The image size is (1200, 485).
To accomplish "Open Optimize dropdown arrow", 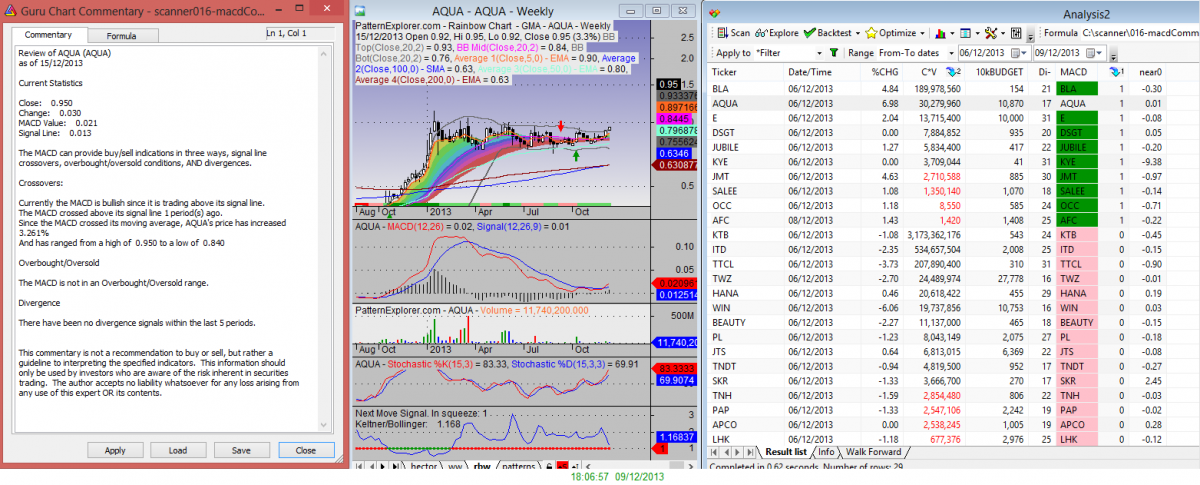I will (x=922, y=33).
